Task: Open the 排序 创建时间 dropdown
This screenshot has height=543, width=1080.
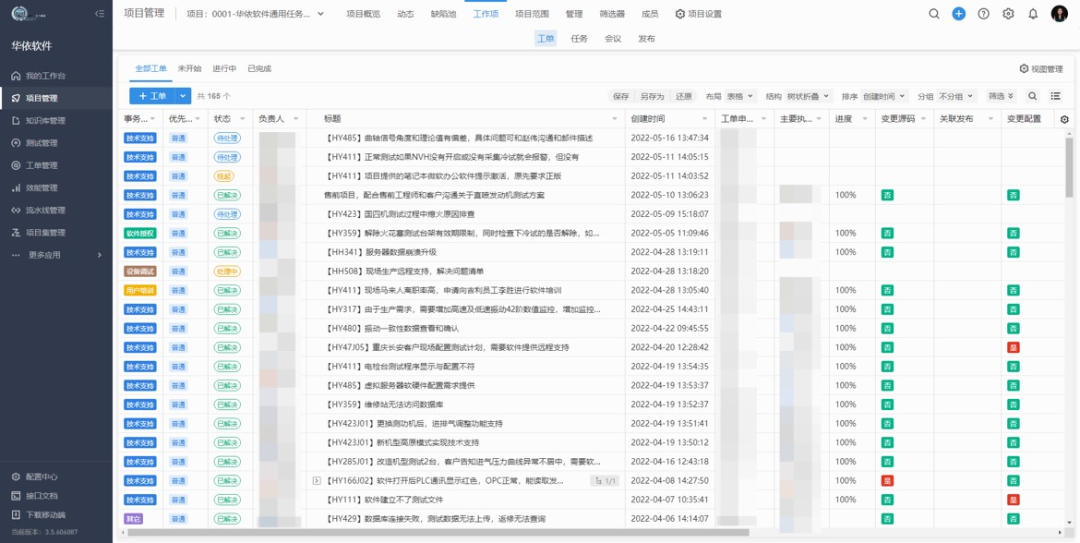Action: (884, 96)
